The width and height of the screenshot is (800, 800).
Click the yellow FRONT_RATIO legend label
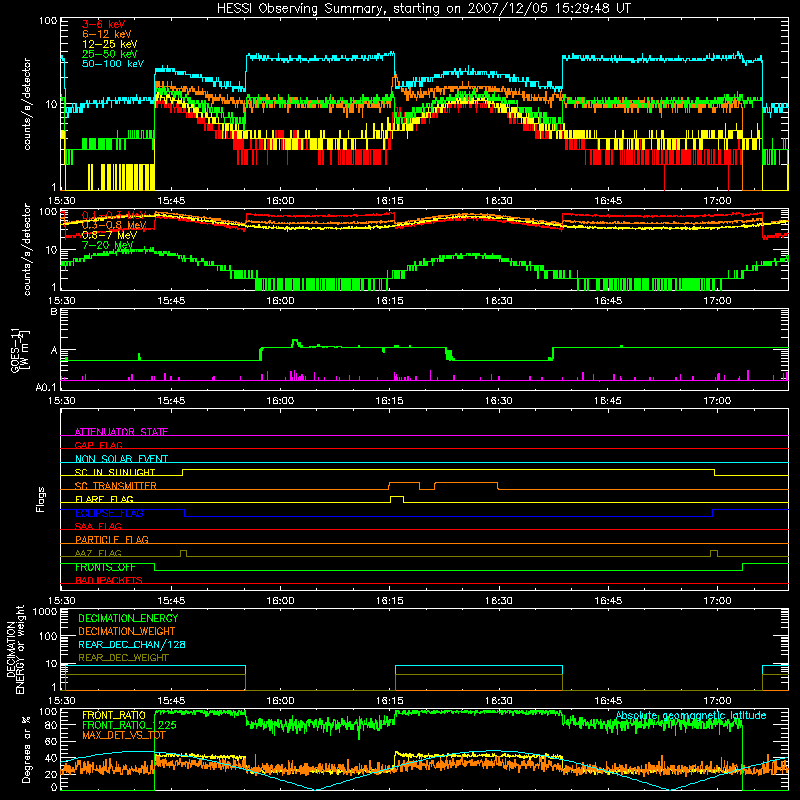tap(114, 715)
